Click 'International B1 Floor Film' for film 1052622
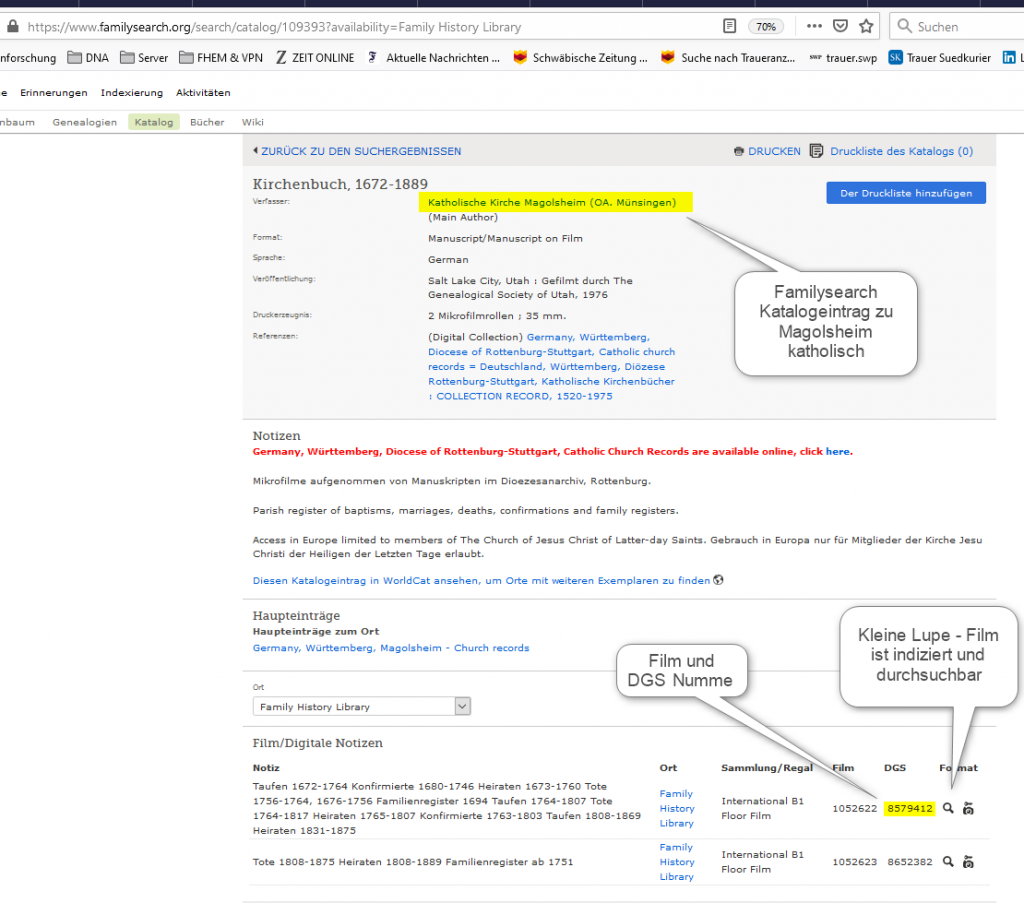The height and width of the screenshot is (903, 1024). 762,808
